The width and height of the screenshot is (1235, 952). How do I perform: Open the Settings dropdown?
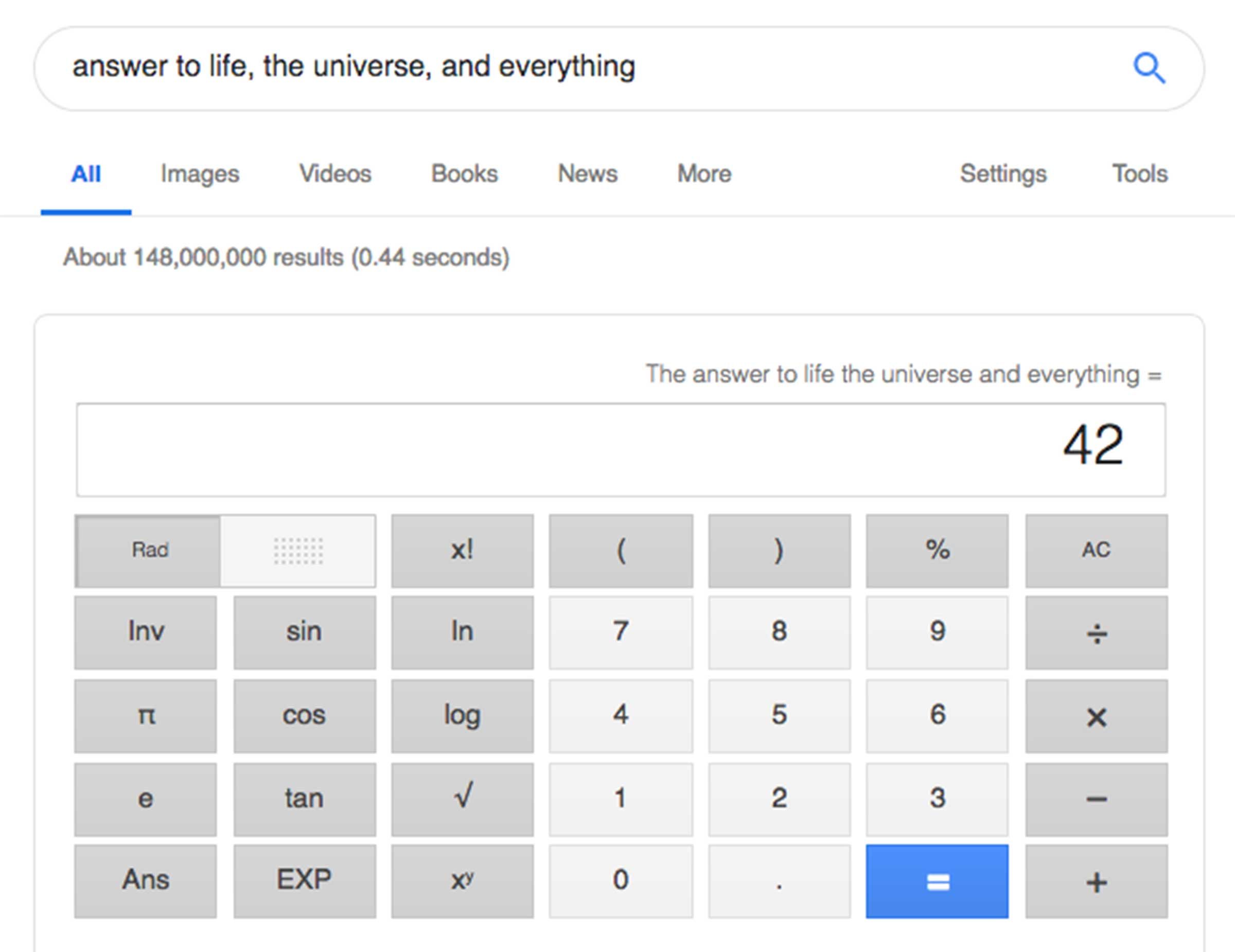point(1003,173)
